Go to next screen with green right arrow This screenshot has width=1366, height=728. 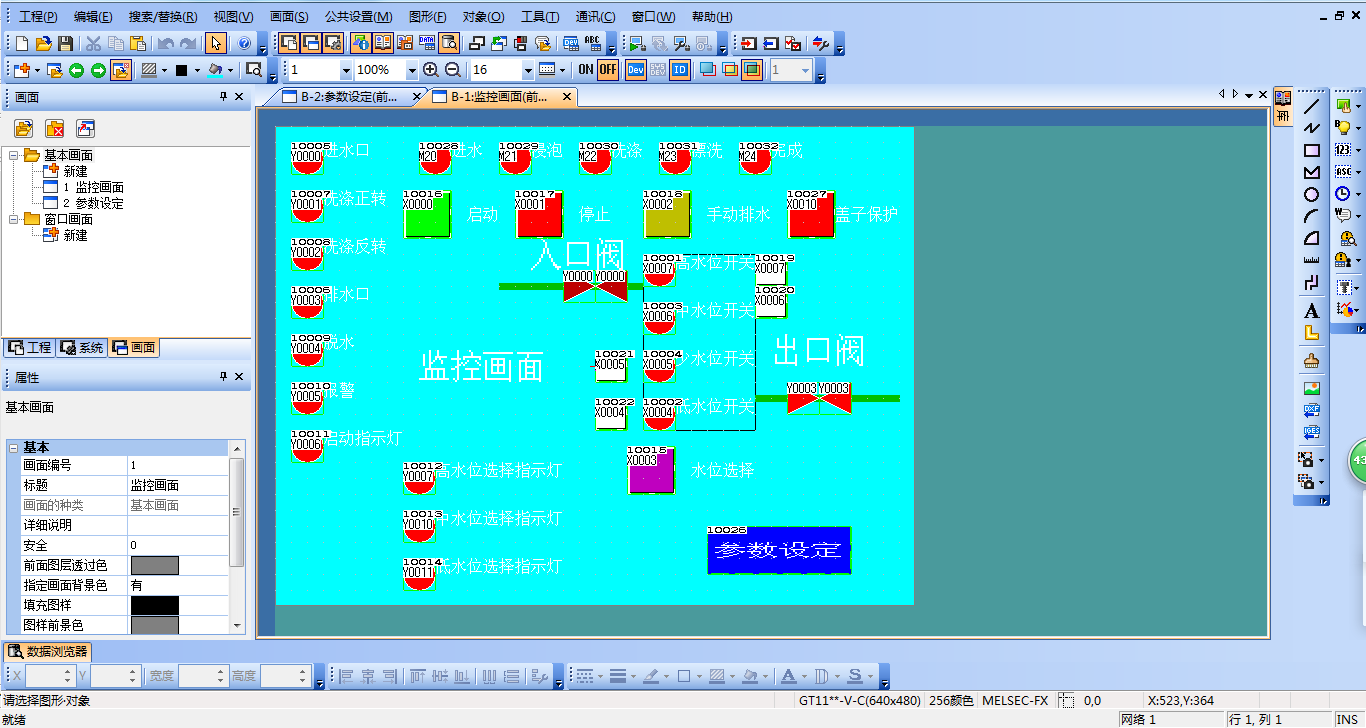pos(98,70)
